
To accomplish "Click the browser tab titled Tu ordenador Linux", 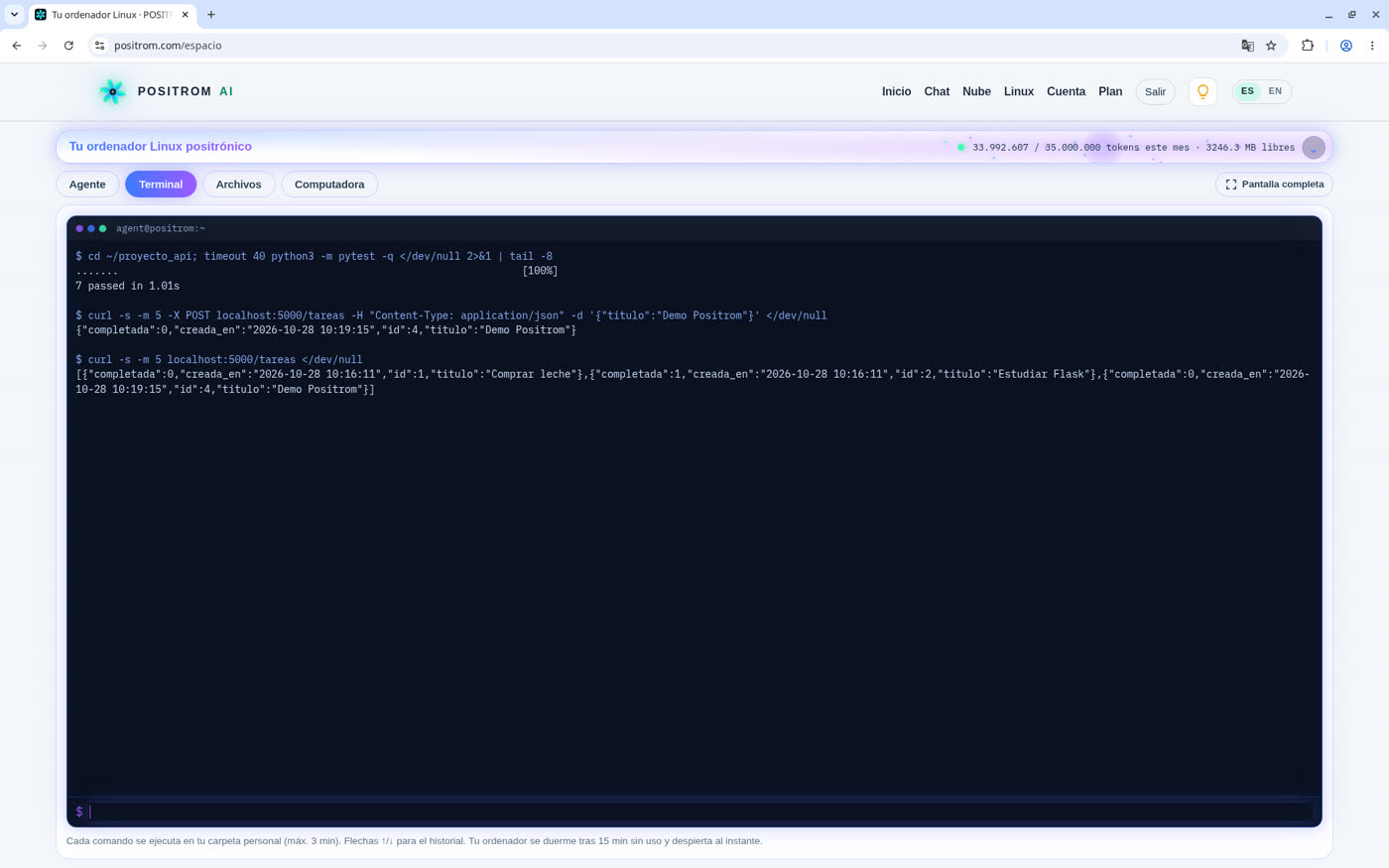I will 113,15.
